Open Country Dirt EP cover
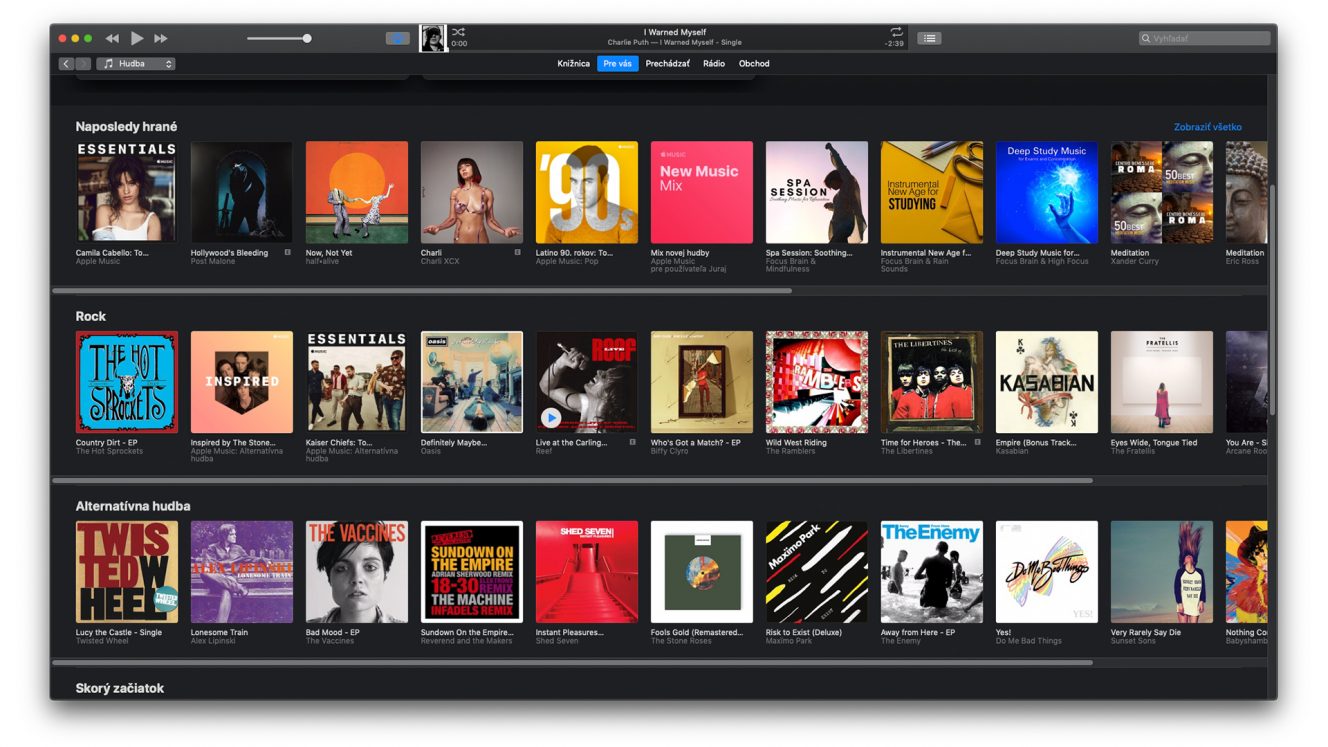The height and width of the screenshot is (747, 1328). (127, 382)
